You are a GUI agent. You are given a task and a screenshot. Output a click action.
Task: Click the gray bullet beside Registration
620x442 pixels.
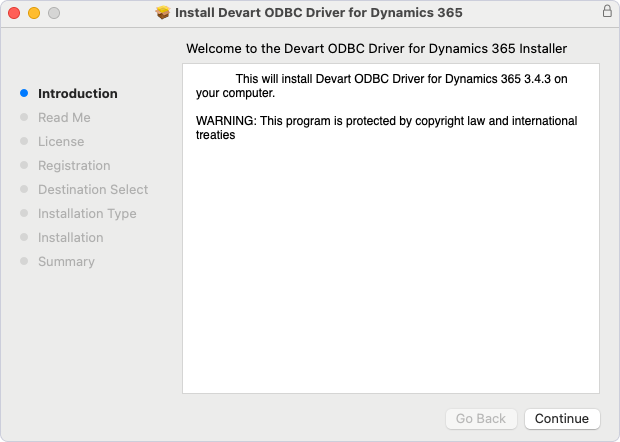click(24, 165)
